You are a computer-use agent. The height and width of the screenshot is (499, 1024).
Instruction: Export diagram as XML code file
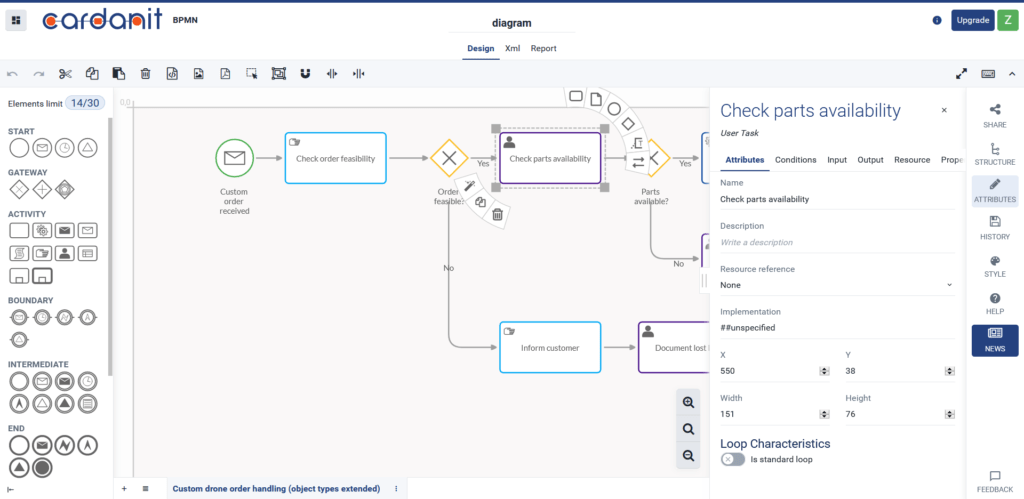pos(172,74)
